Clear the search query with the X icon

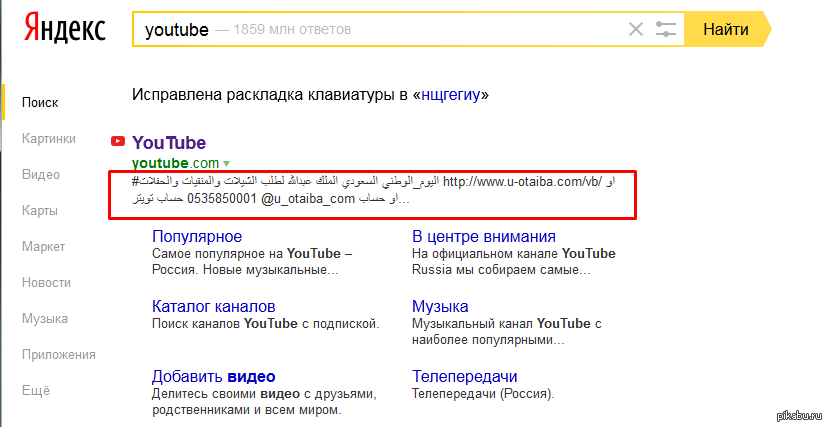[636, 29]
